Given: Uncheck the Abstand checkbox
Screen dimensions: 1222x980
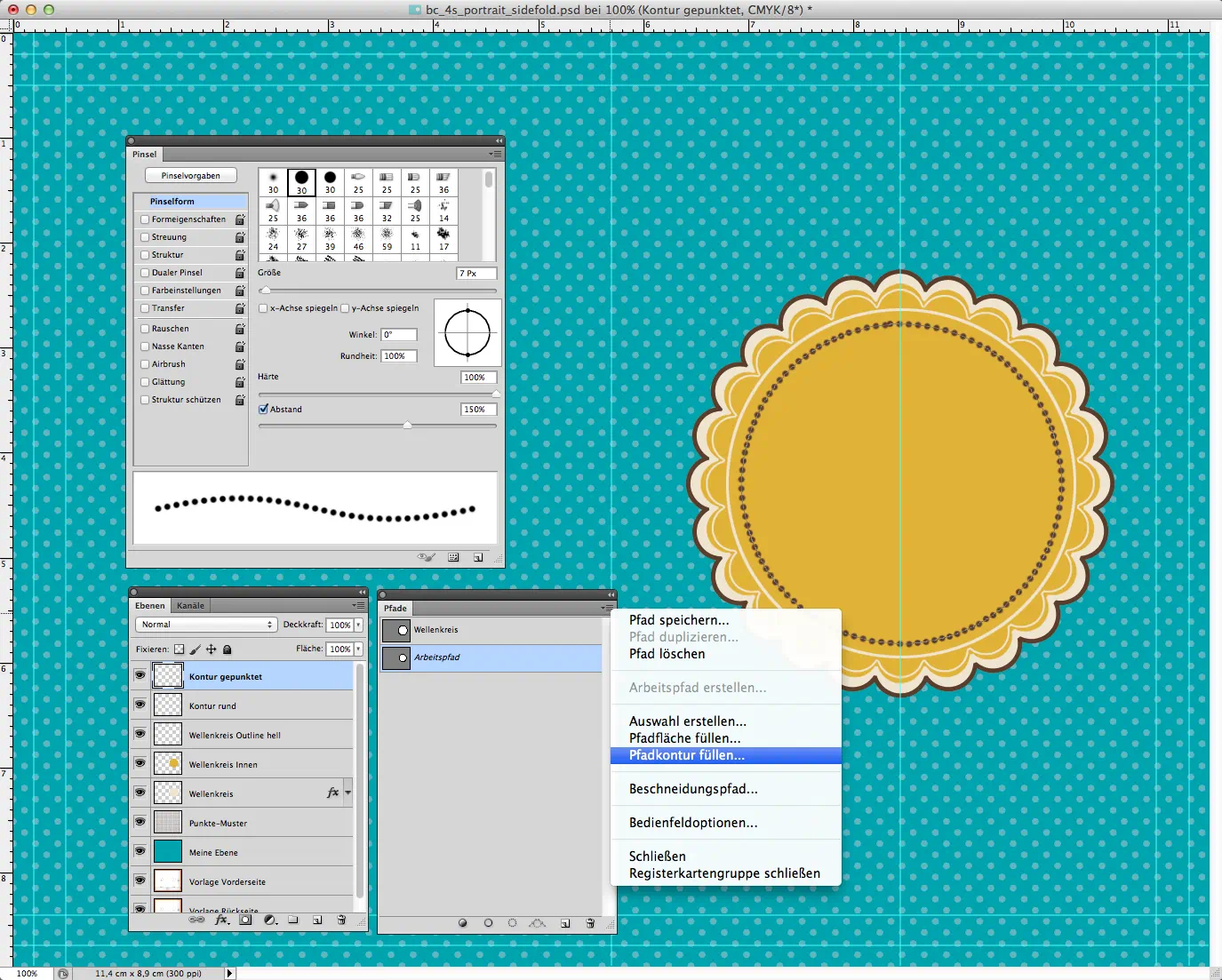Looking at the screenshot, I should point(263,410).
